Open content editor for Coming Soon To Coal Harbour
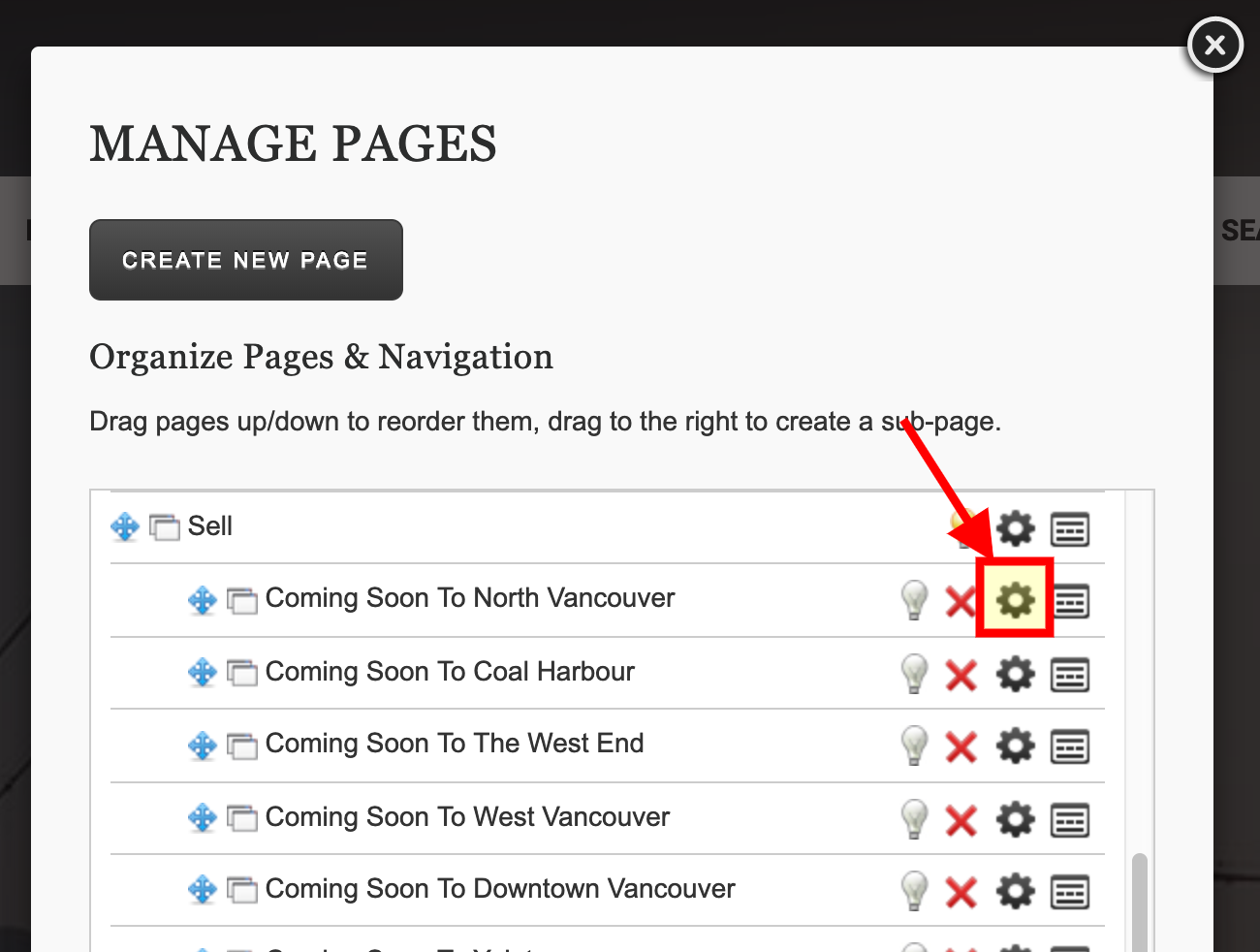 click(x=1070, y=675)
